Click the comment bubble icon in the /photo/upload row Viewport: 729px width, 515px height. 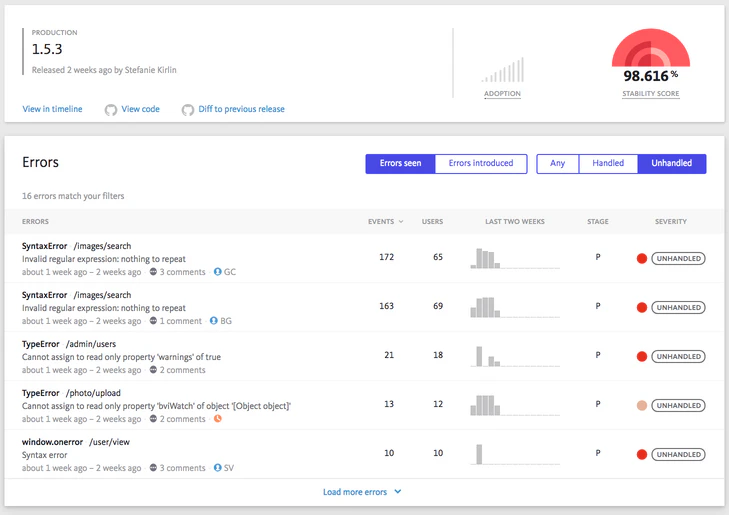[x=153, y=419]
